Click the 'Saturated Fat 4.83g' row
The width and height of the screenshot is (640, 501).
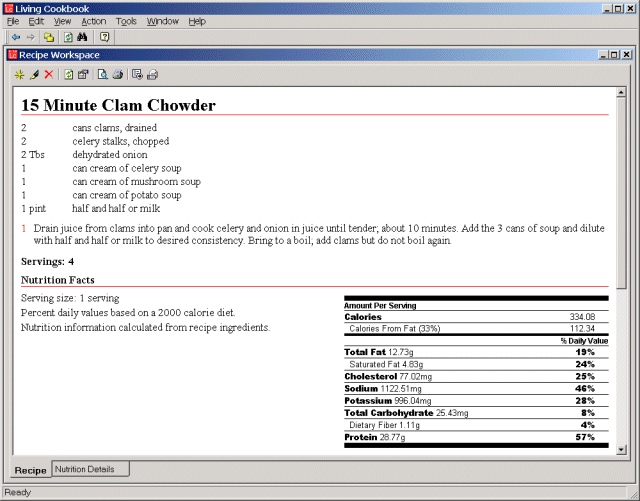(476, 364)
